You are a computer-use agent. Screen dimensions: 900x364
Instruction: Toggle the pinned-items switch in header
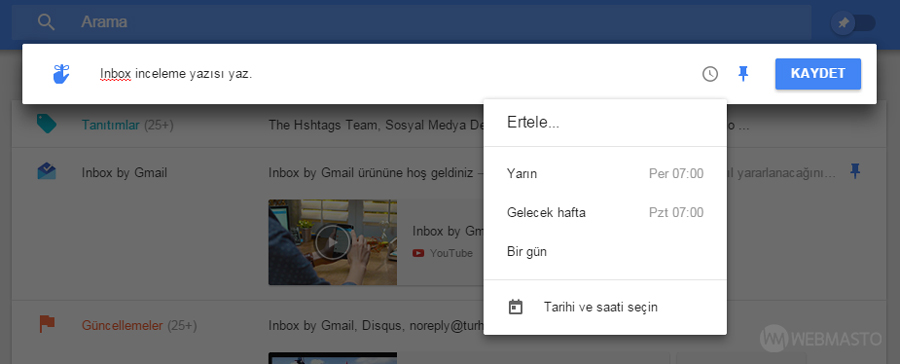[854, 23]
